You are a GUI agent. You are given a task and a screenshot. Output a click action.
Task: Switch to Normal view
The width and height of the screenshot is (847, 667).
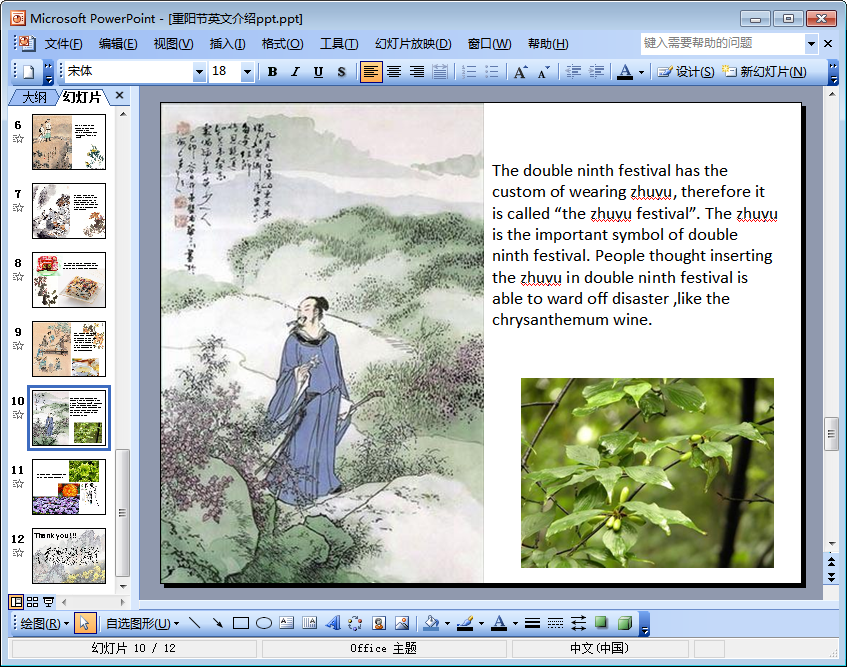(17, 602)
